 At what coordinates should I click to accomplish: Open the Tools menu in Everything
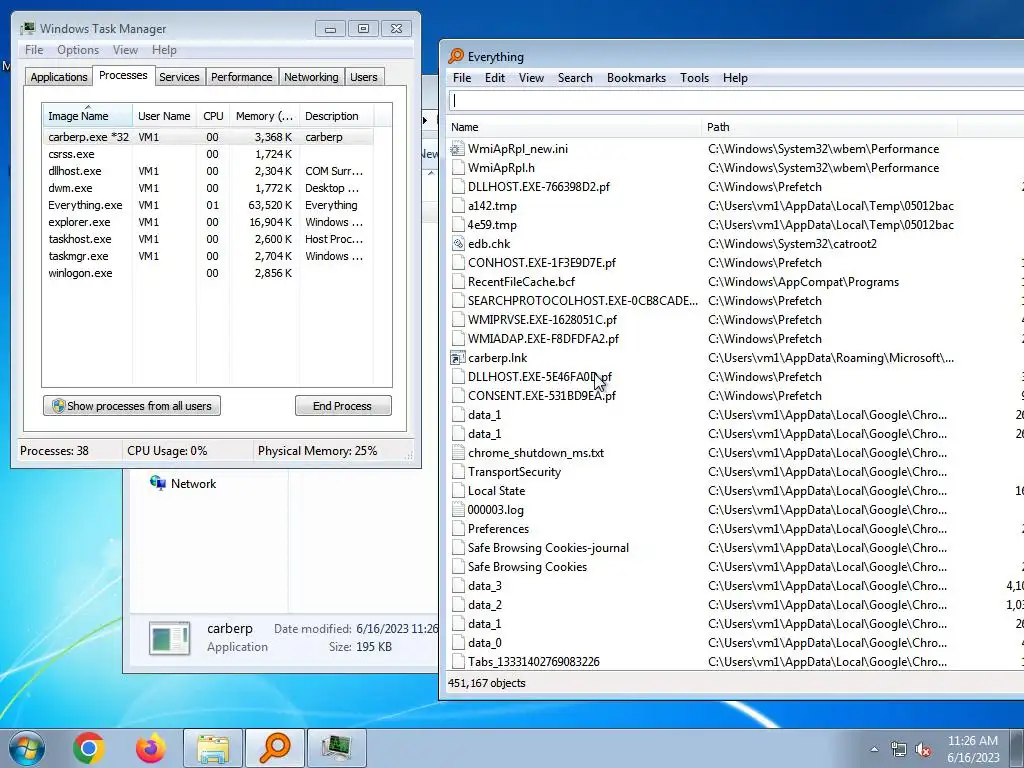694,78
